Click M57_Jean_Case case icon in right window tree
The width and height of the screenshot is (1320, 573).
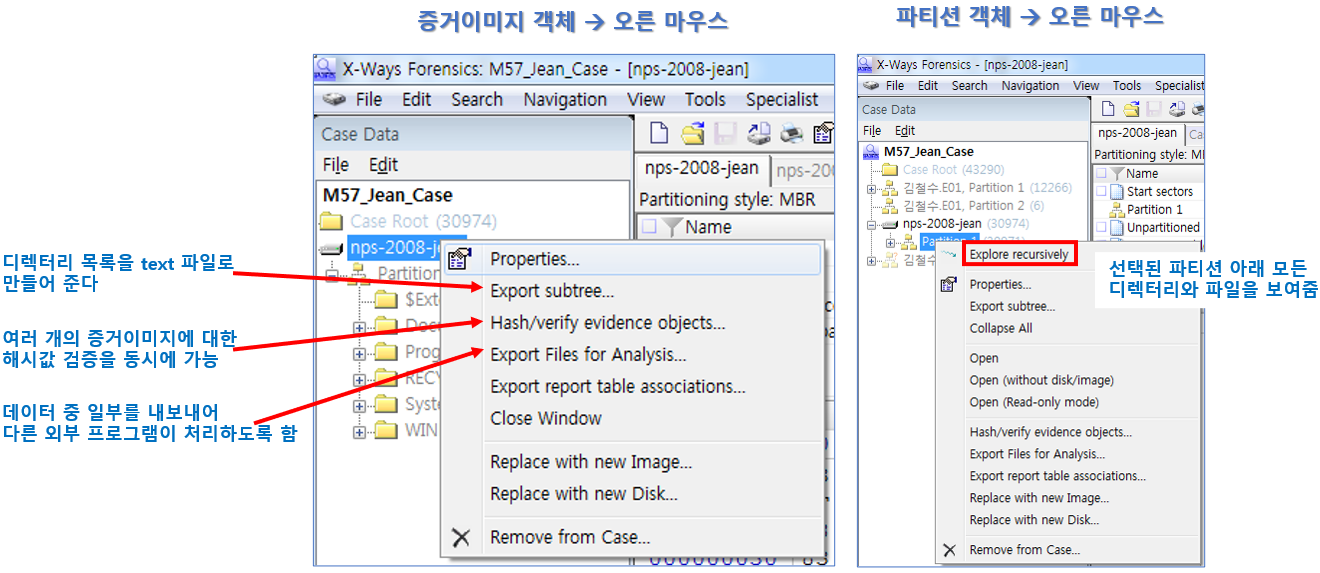pyautogui.click(x=871, y=152)
